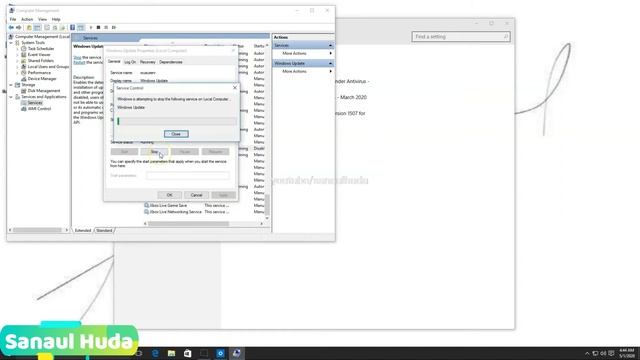The image size is (640, 360).
Task: Click Close in the Service Control dialog
Action: (176, 134)
